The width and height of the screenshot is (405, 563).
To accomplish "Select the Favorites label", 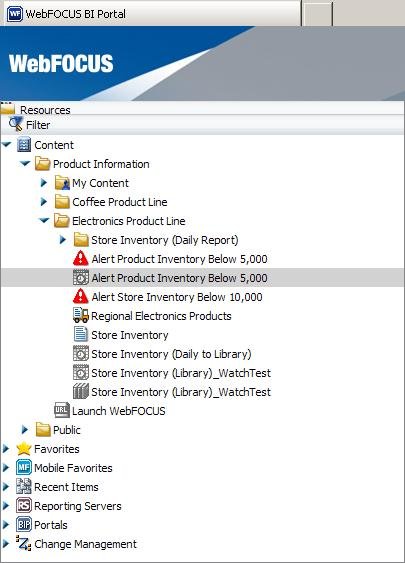I will (x=57, y=449).
